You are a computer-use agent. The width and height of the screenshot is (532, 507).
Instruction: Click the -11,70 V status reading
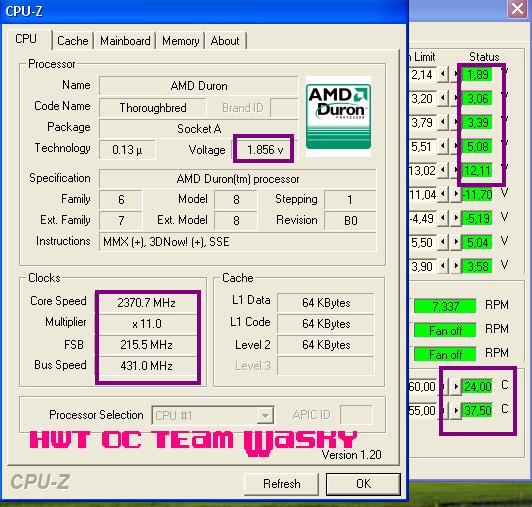[x=478, y=194]
